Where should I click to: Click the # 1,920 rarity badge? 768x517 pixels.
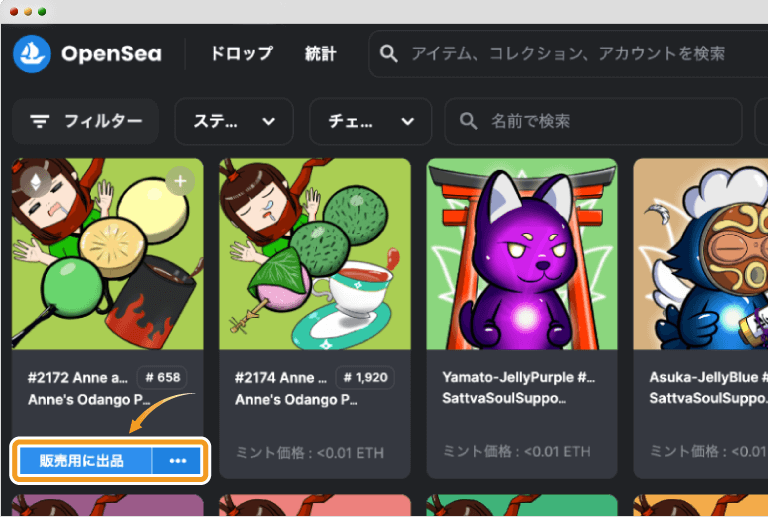(365, 377)
